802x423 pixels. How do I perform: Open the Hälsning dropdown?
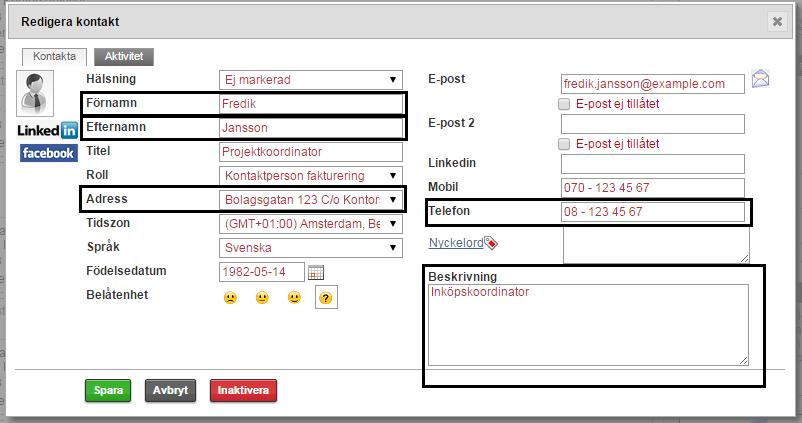pos(310,80)
